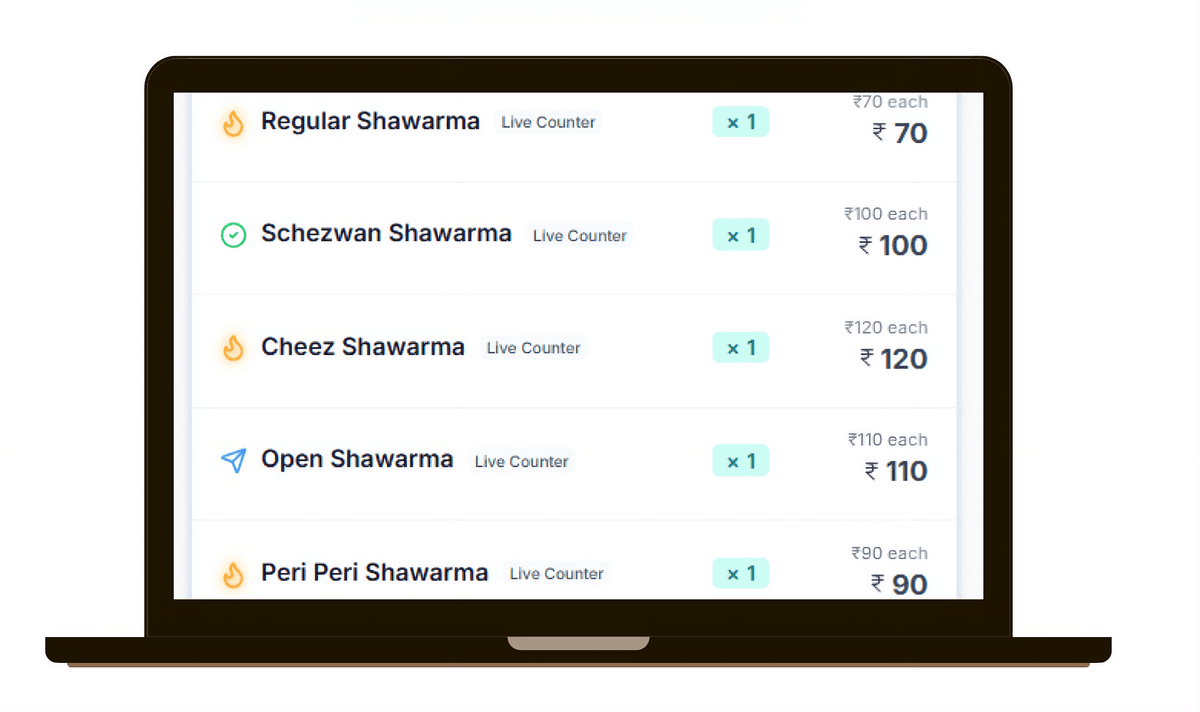Select the Open Shawarma item name
Image resolution: width=1200 pixels, height=712 pixels.
pyautogui.click(x=357, y=459)
